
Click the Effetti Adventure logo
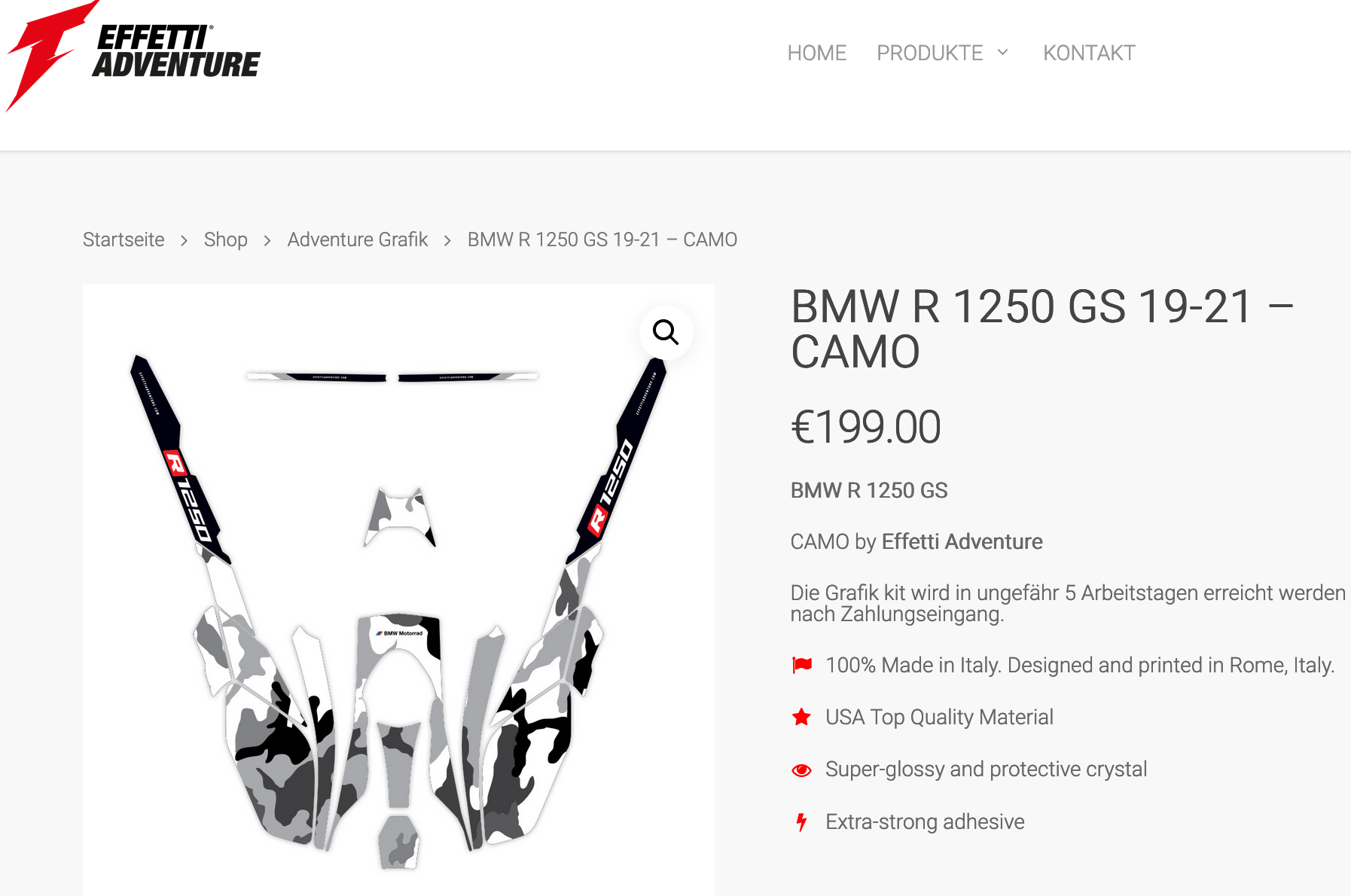[133, 56]
